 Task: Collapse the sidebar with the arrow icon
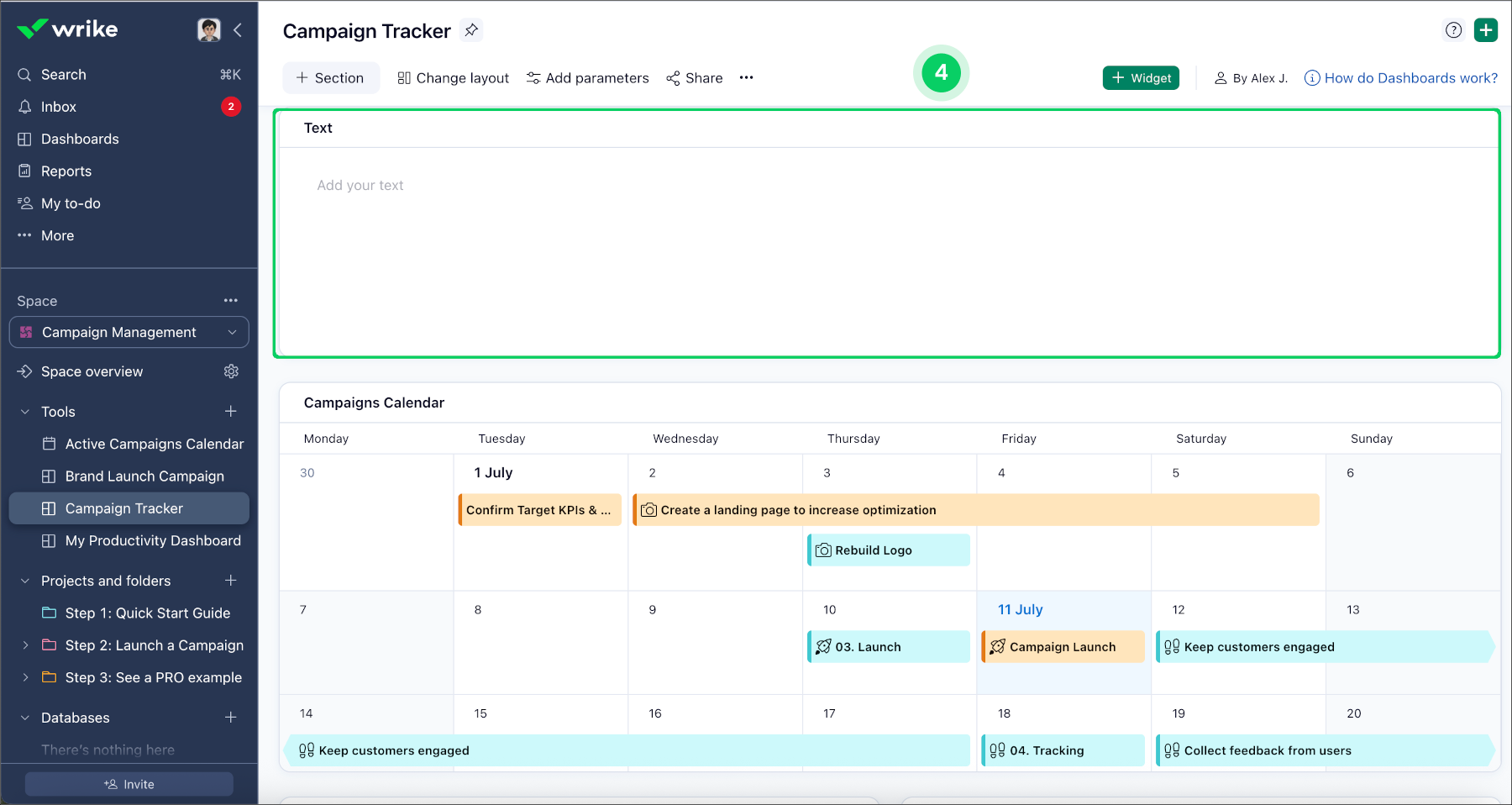coord(238,30)
